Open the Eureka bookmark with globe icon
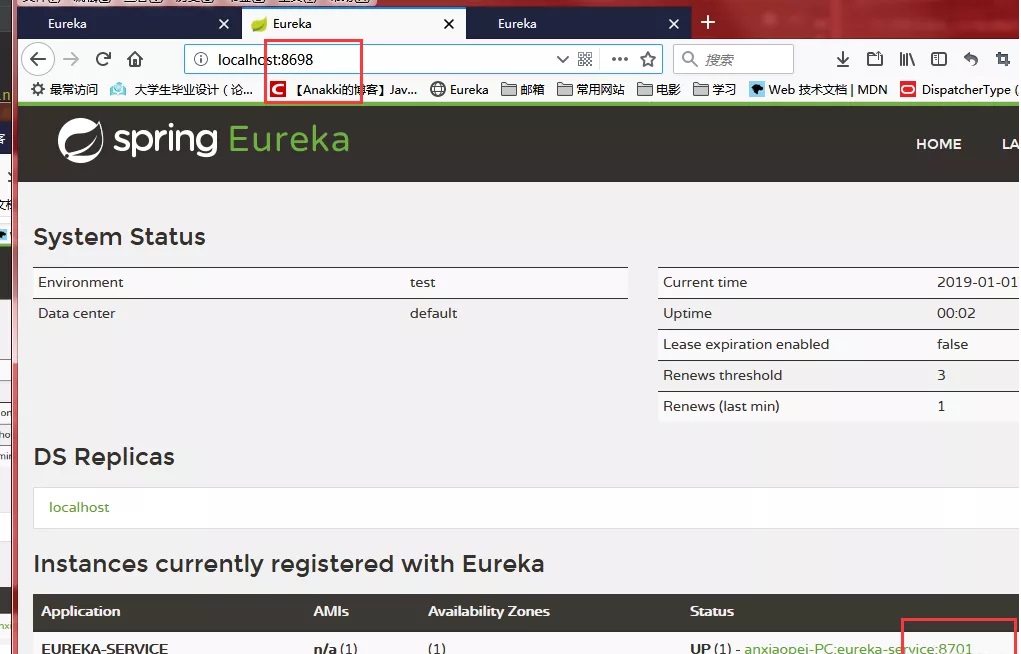 click(459, 89)
